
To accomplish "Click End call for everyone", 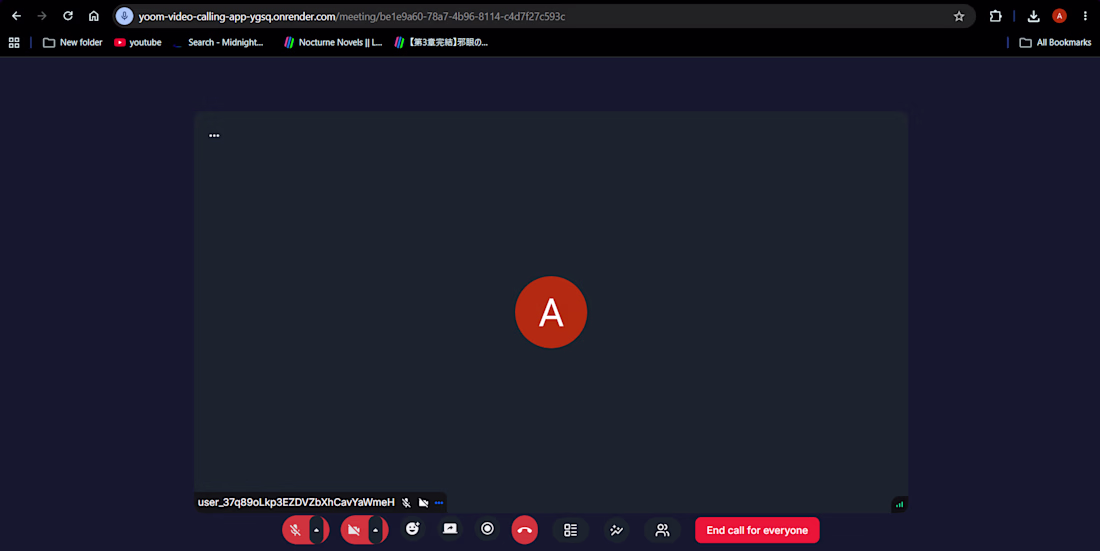I will click(757, 530).
